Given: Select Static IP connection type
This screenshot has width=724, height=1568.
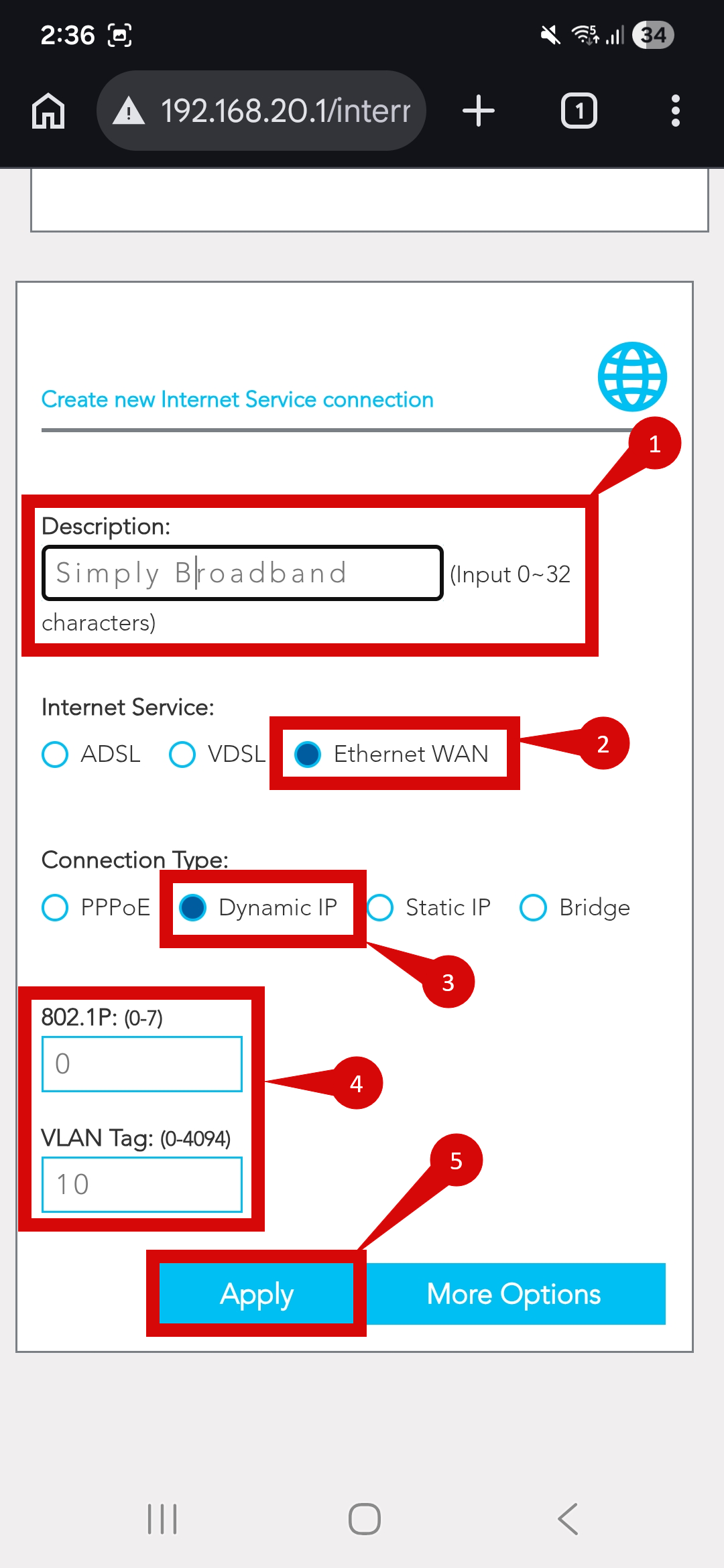Looking at the screenshot, I should [380, 908].
